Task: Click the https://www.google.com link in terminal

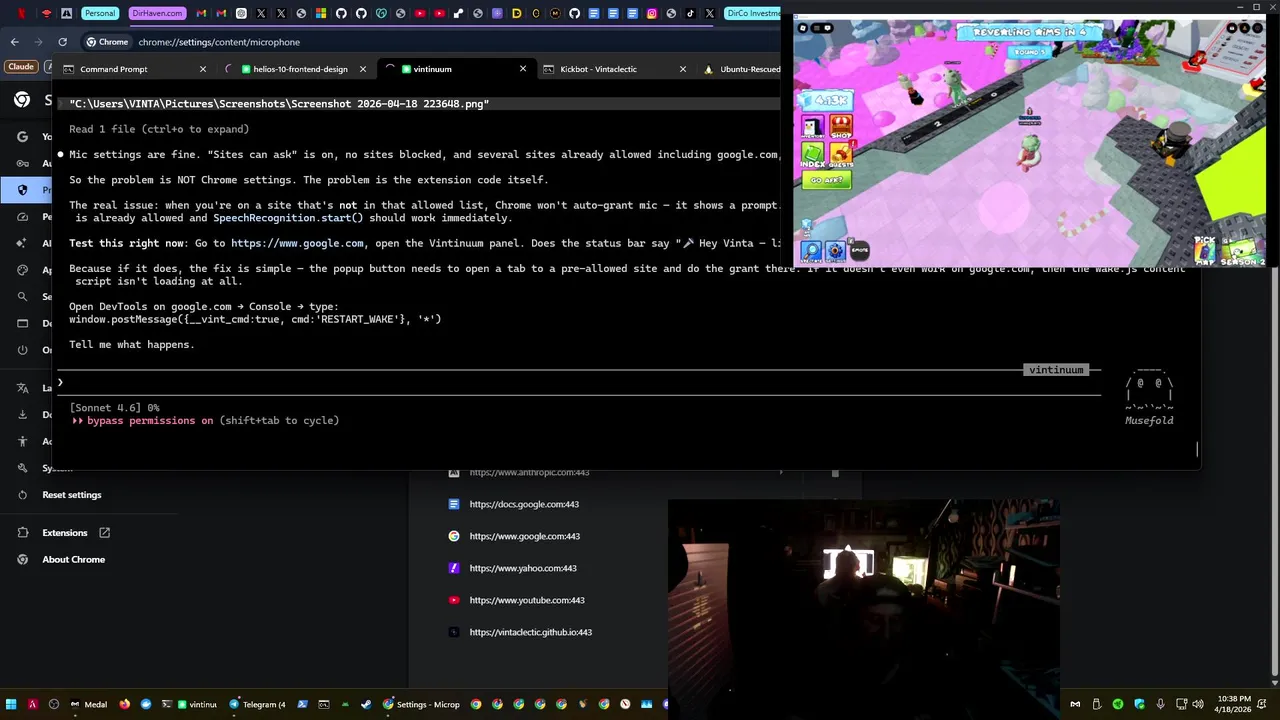Action: [297, 243]
